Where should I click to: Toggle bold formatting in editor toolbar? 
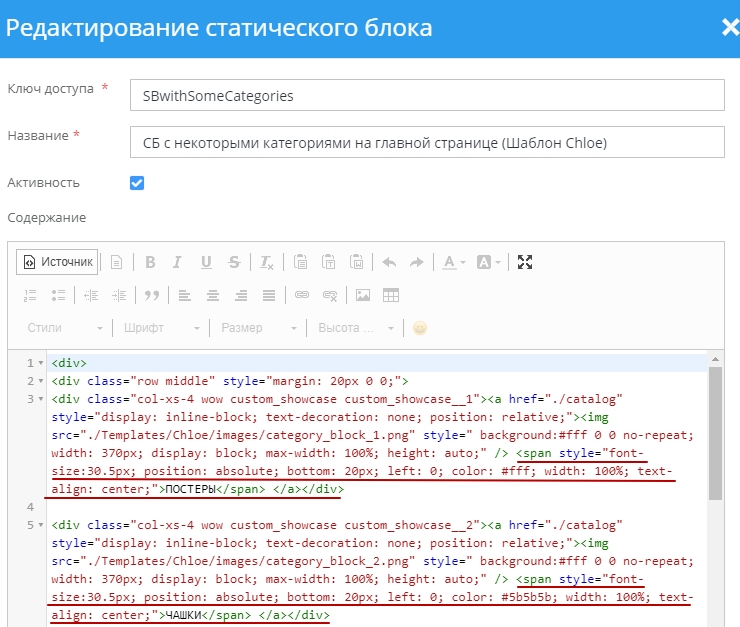pyautogui.click(x=150, y=262)
